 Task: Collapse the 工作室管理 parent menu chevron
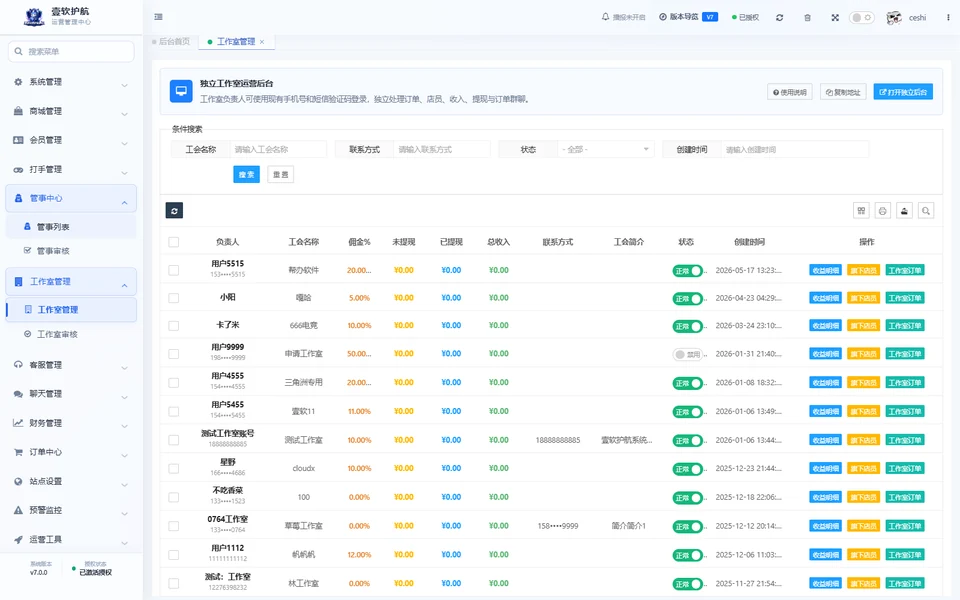(124, 285)
